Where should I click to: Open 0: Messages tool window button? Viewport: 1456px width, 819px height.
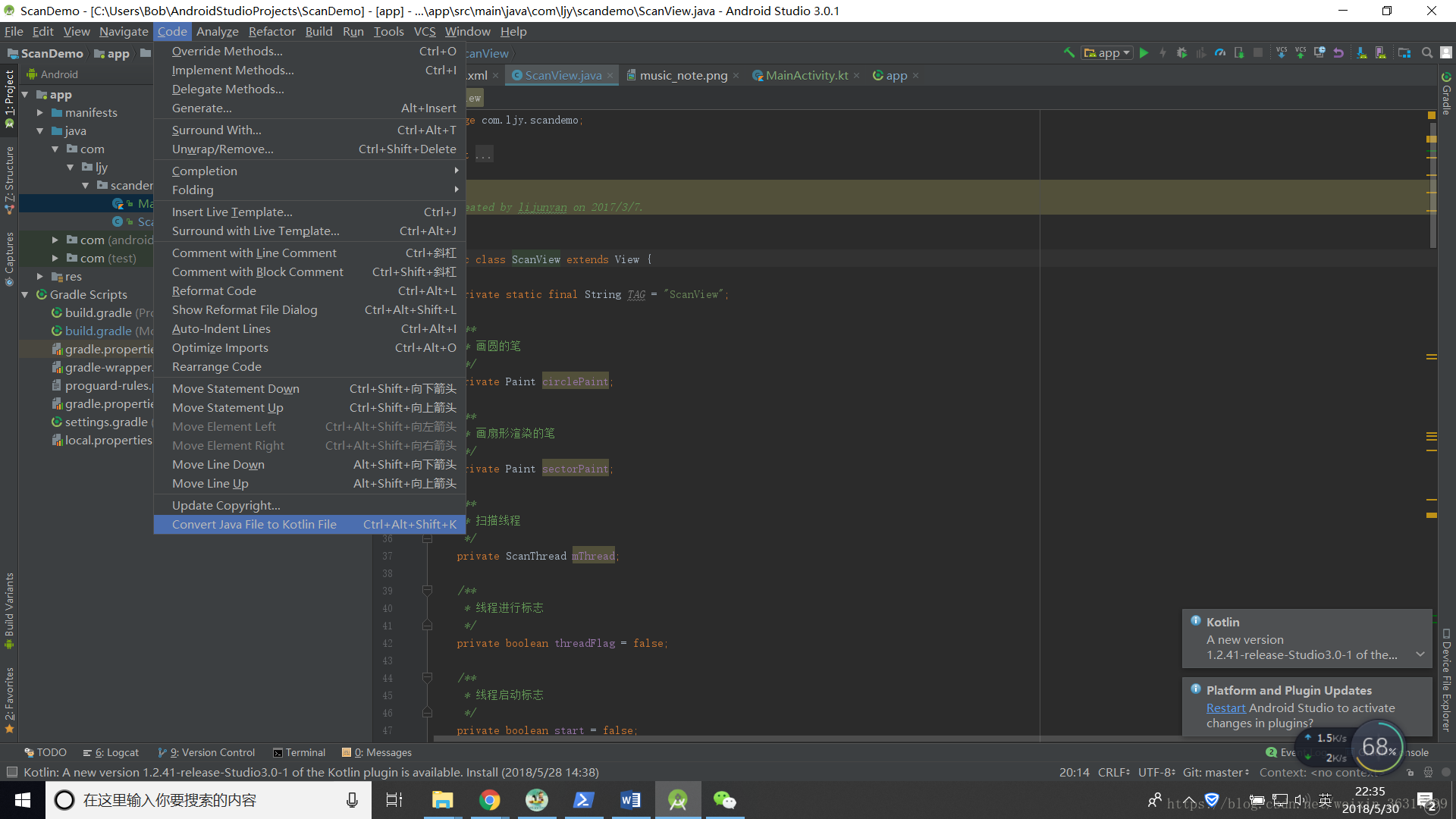pyautogui.click(x=377, y=752)
